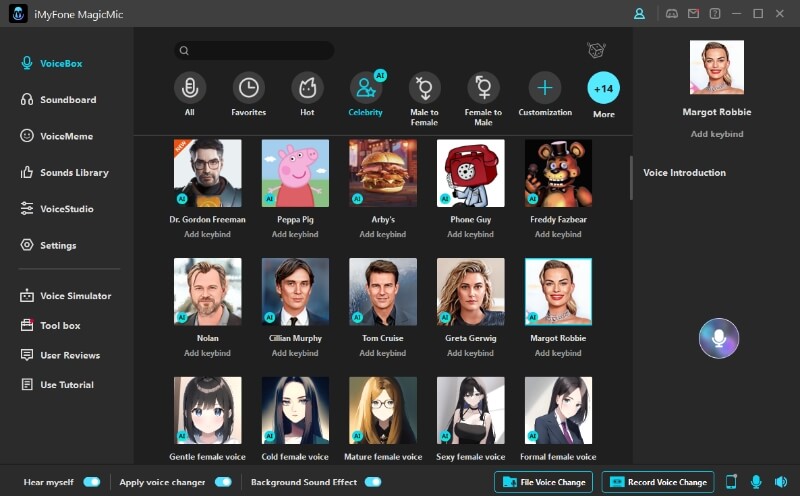The height and width of the screenshot is (496, 800).
Task: Add keybind for Tom Cruise
Action: 383,353
